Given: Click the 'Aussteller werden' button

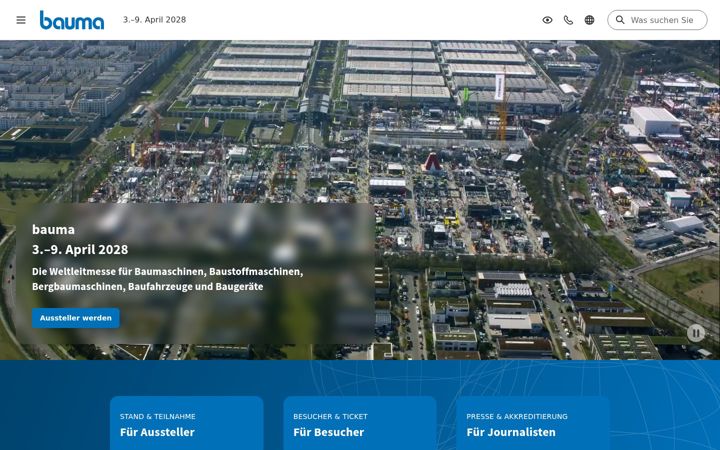Looking at the screenshot, I should pos(76,318).
